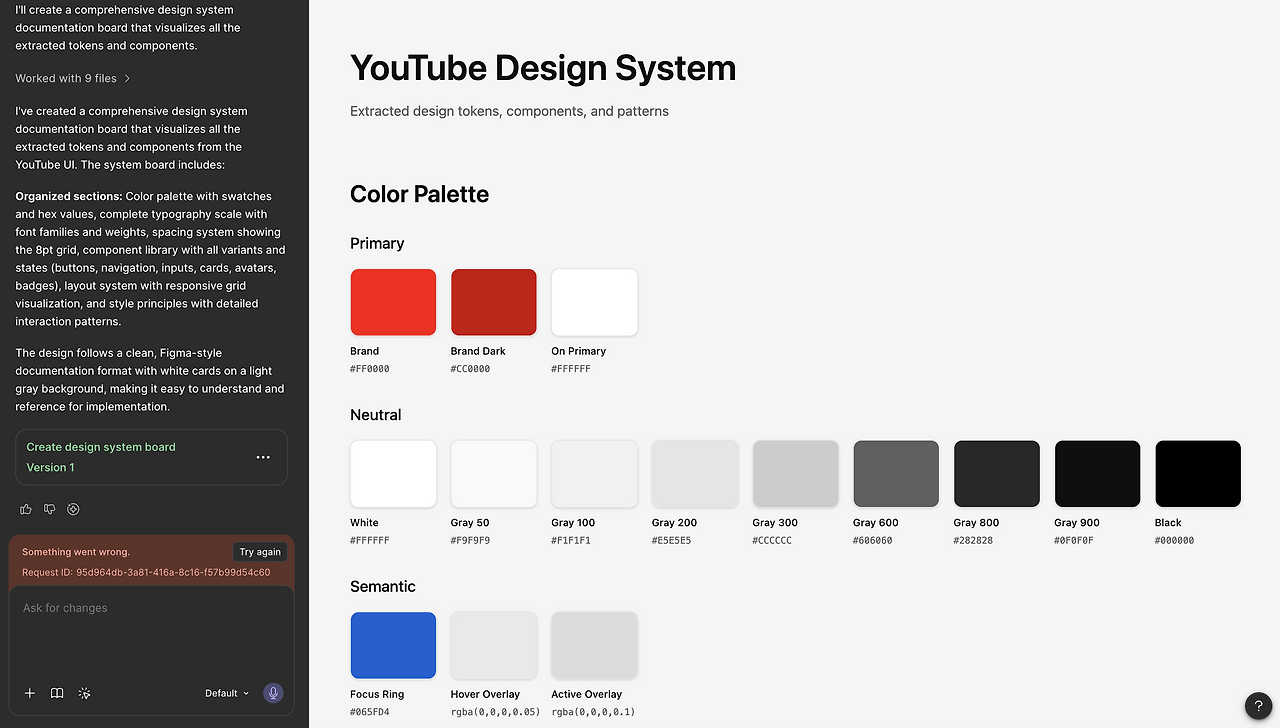Click the Black color swatch

click(1198, 474)
